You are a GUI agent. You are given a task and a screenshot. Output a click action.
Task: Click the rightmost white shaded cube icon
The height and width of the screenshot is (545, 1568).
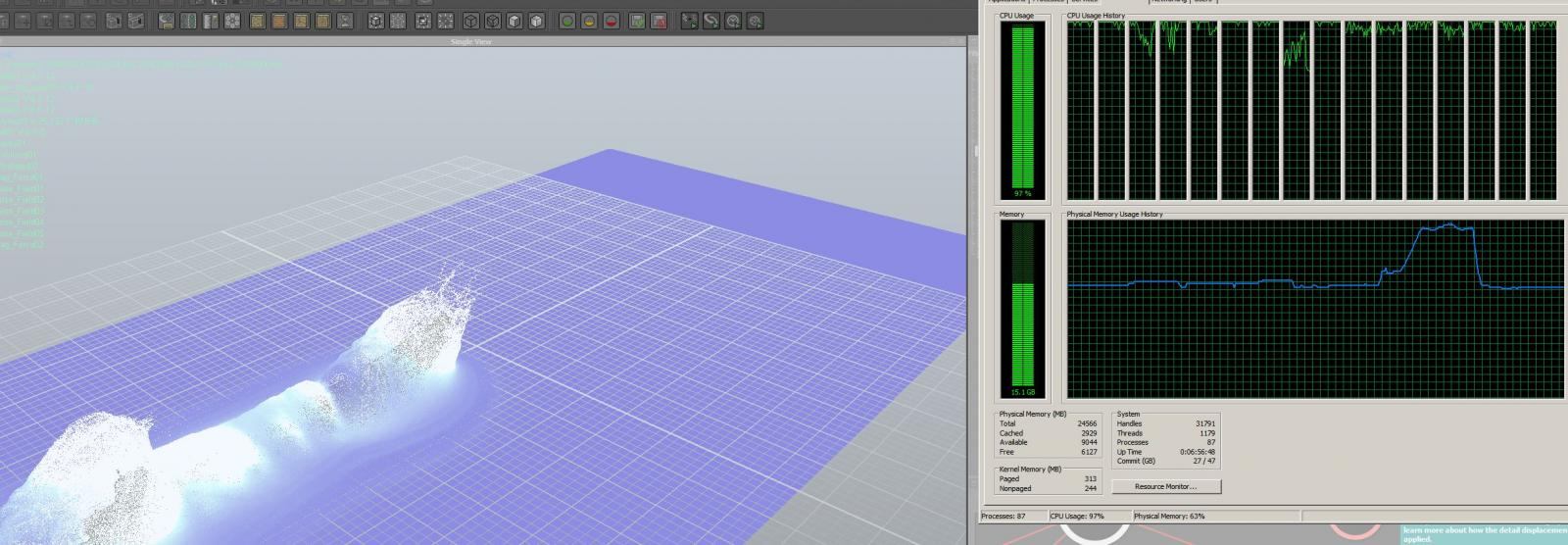(x=537, y=21)
